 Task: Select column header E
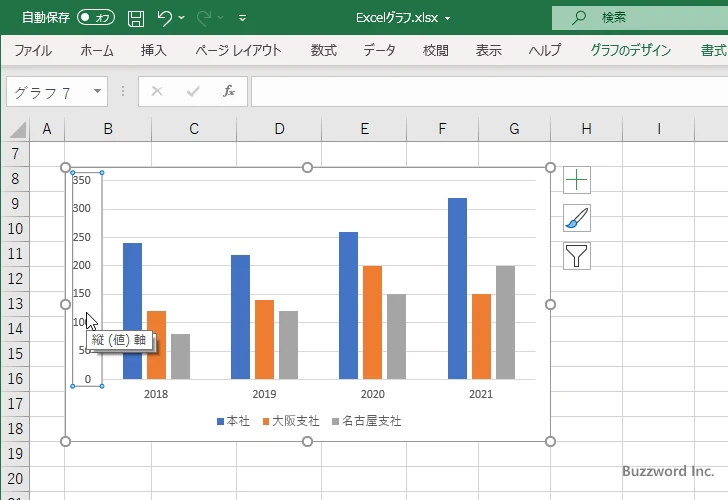tap(364, 129)
